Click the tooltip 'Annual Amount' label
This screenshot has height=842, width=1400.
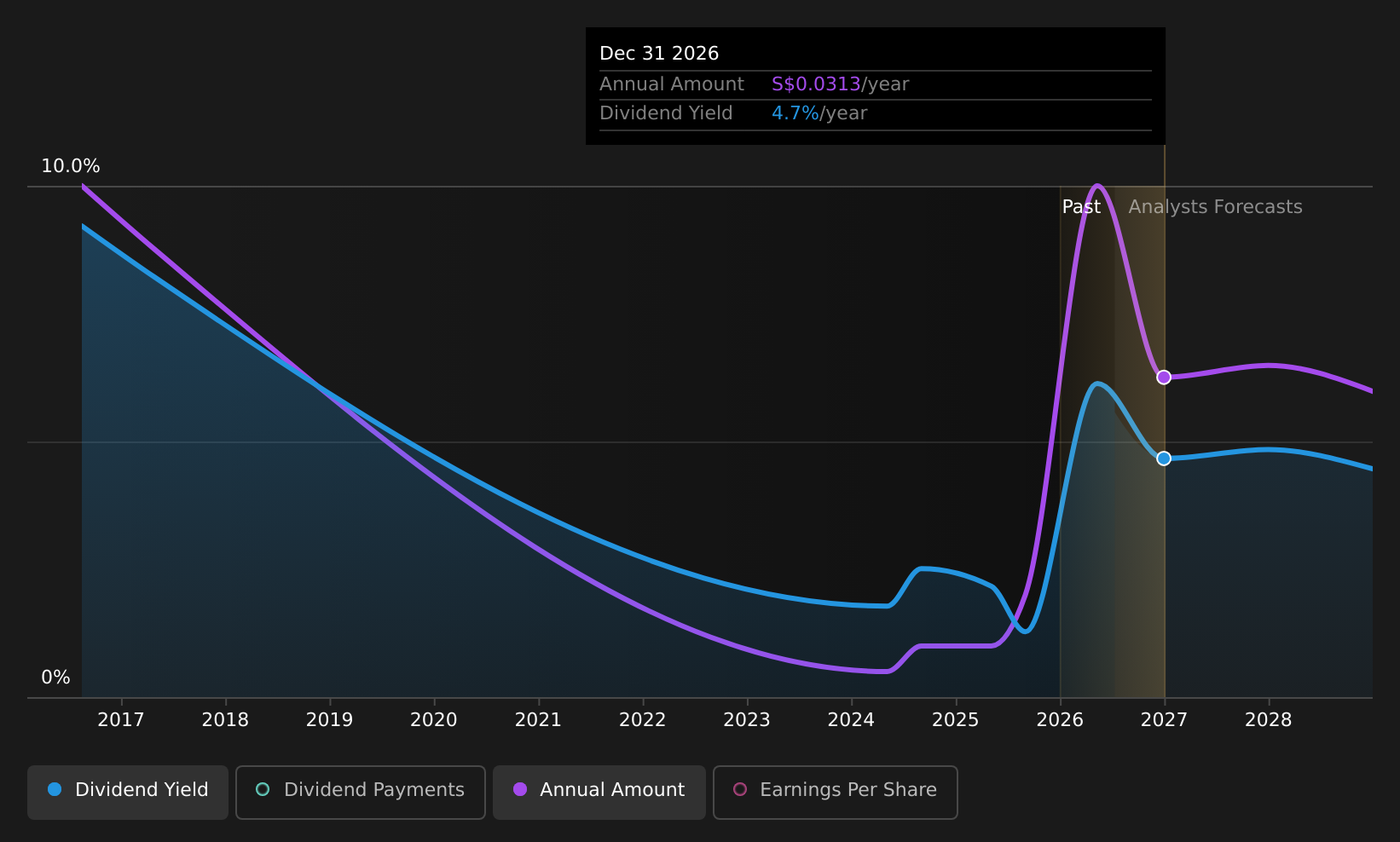(x=672, y=84)
